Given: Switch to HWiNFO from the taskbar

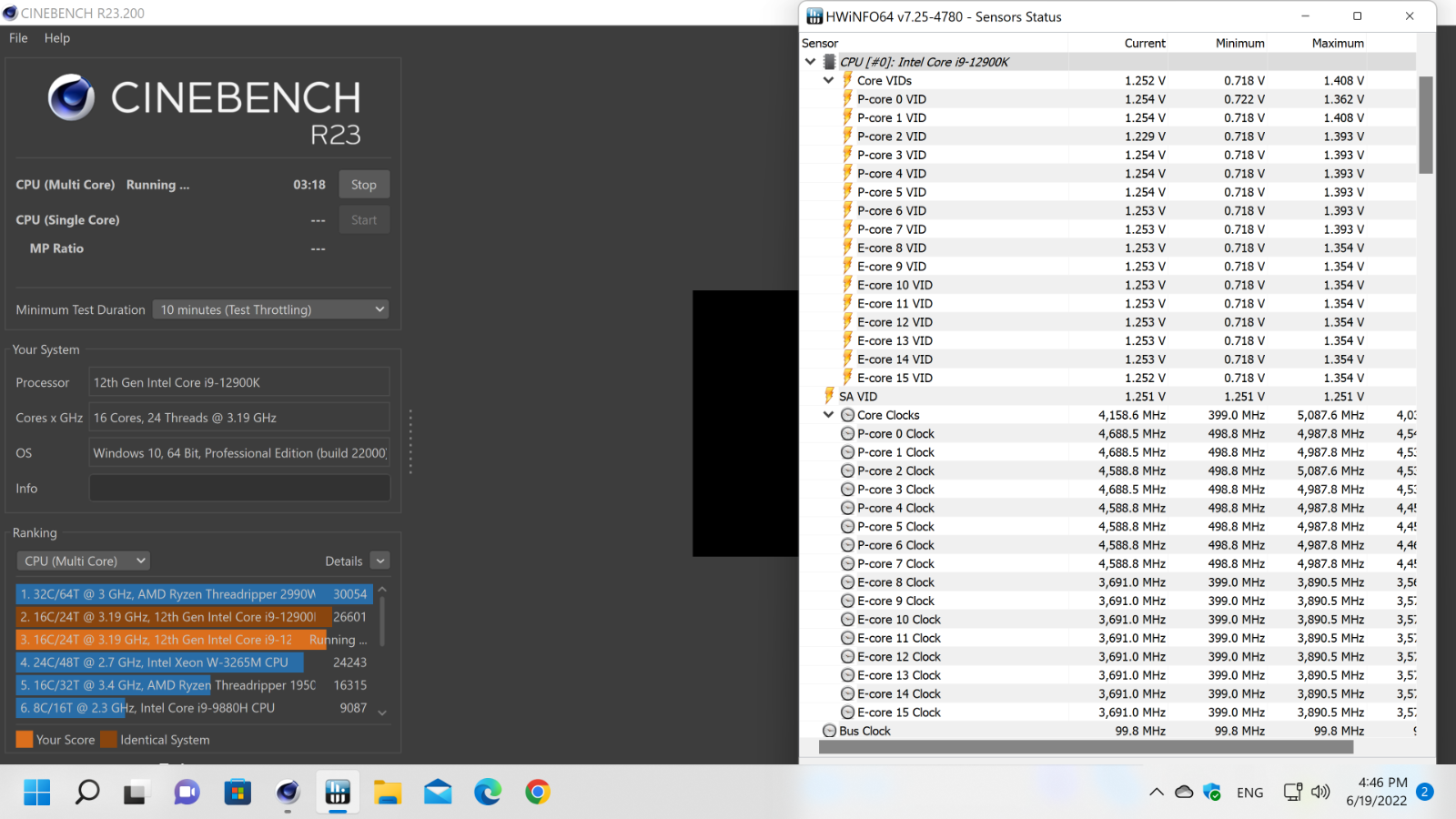Looking at the screenshot, I should [x=338, y=792].
